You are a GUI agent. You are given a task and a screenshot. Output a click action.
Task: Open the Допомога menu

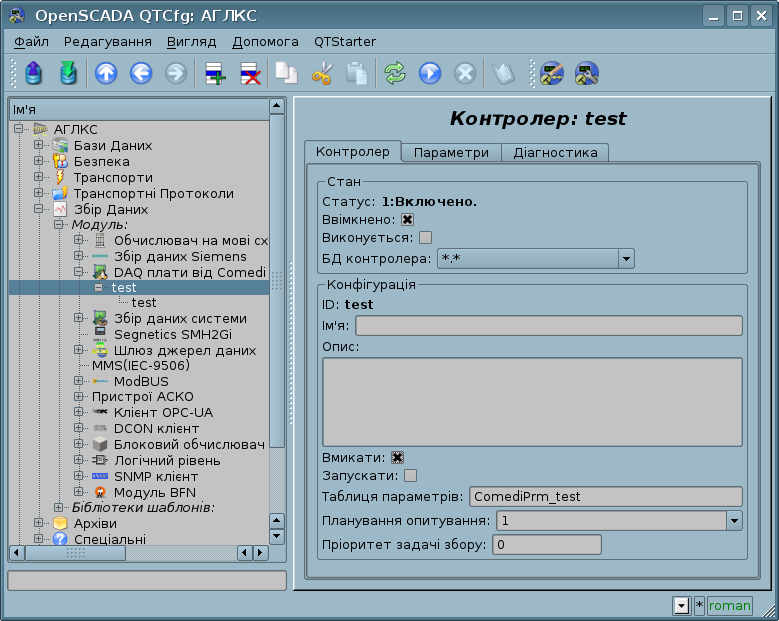coord(265,42)
